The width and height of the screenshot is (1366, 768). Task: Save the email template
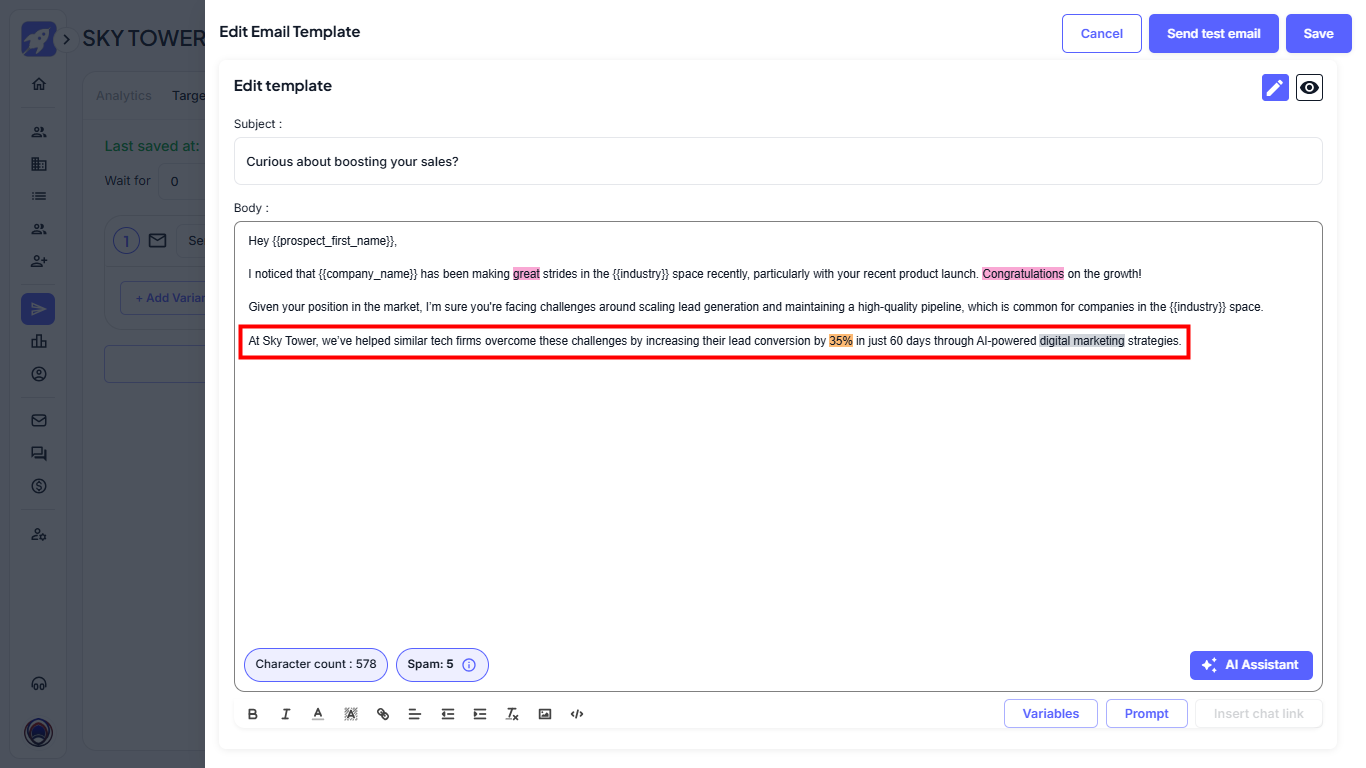tap(1318, 34)
